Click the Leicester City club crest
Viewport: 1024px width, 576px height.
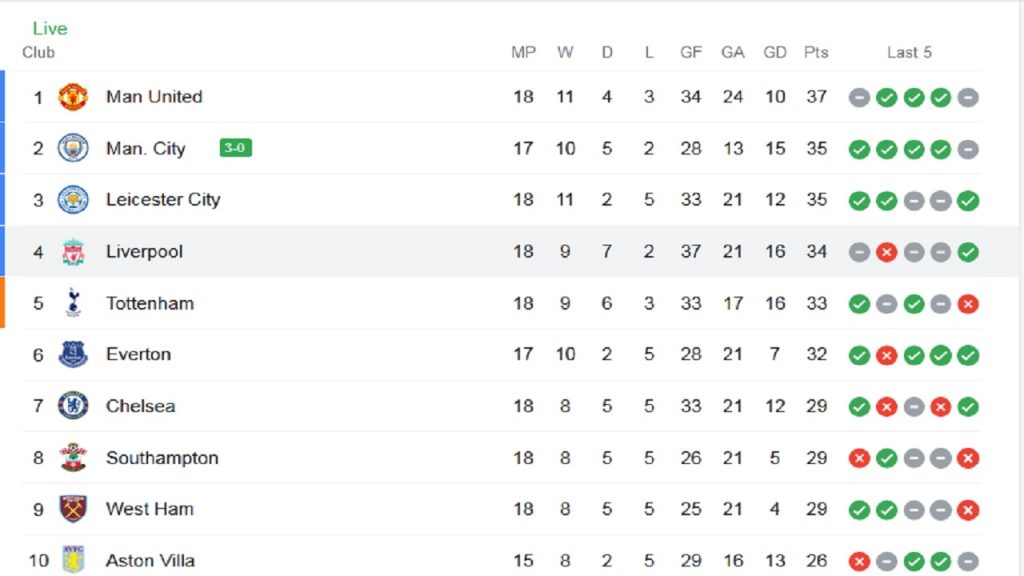72,200
